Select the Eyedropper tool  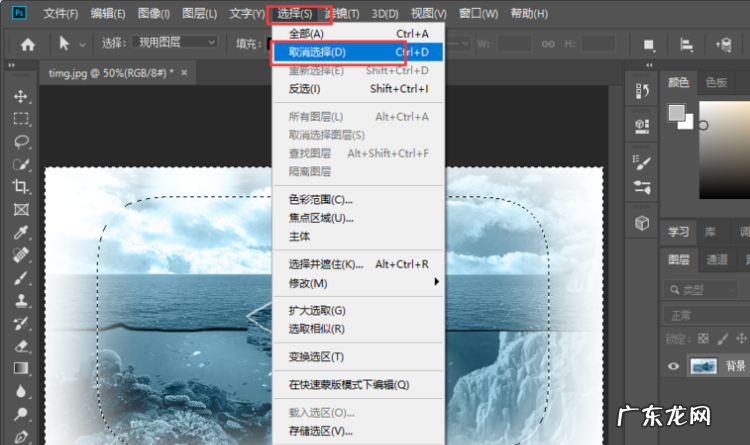coord(21,232)
